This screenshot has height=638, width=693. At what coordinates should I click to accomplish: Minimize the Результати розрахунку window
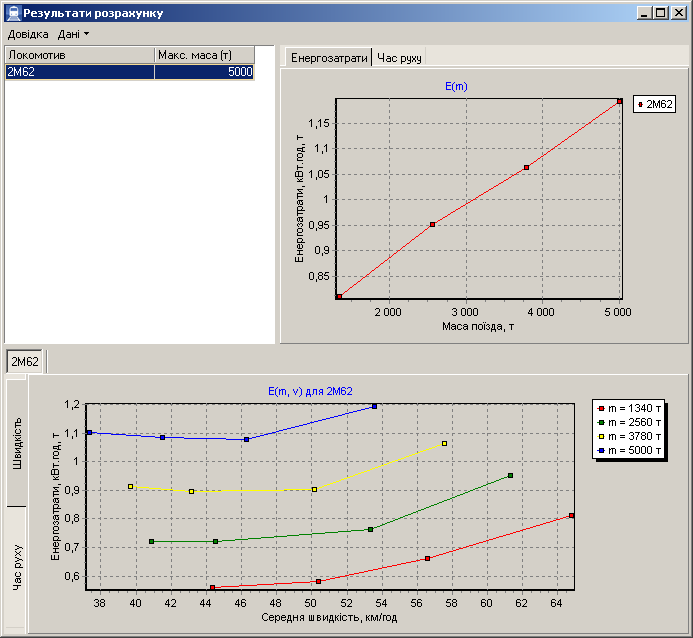(644, 13)
